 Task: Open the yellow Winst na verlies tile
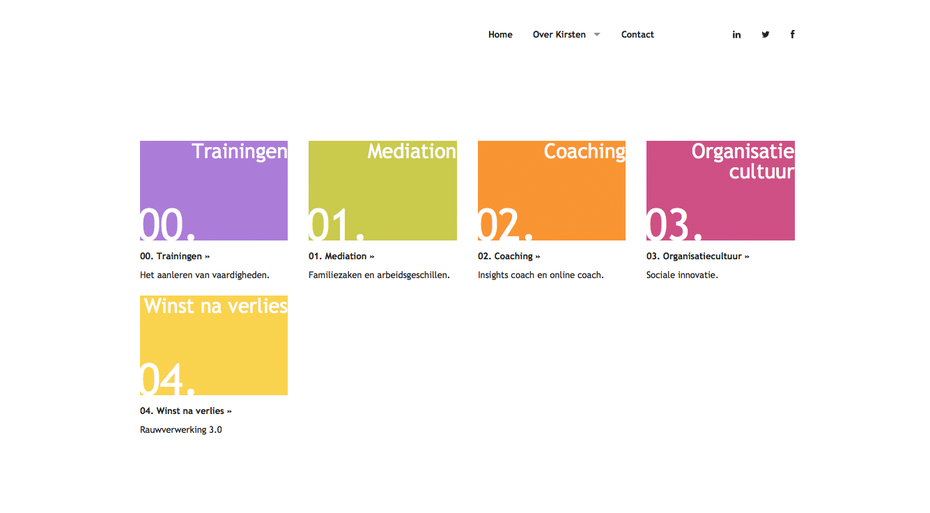pos(214,345)
